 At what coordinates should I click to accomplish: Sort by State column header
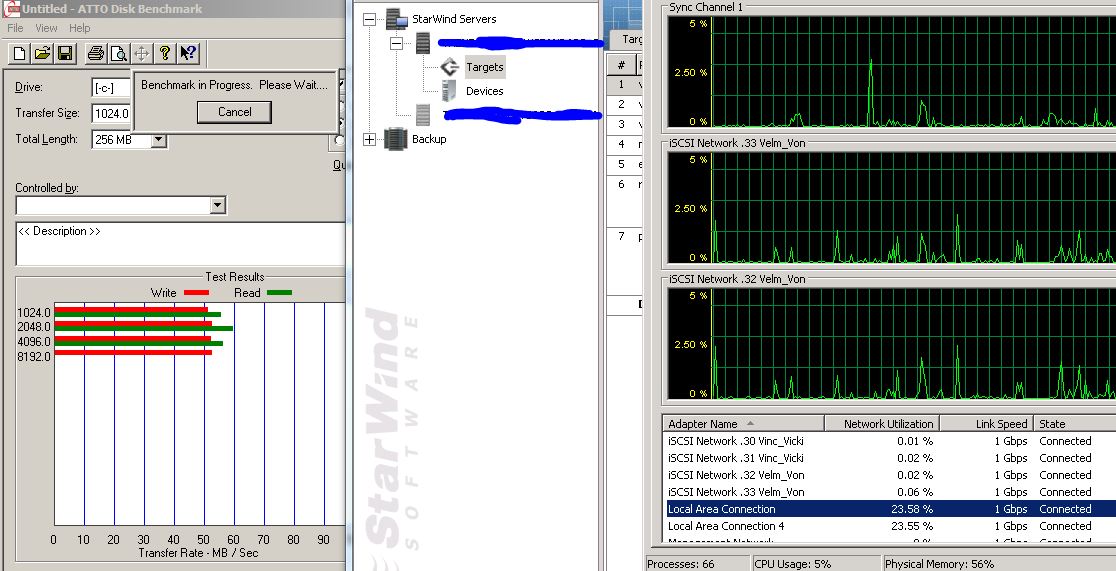(x=1075, y=424)
